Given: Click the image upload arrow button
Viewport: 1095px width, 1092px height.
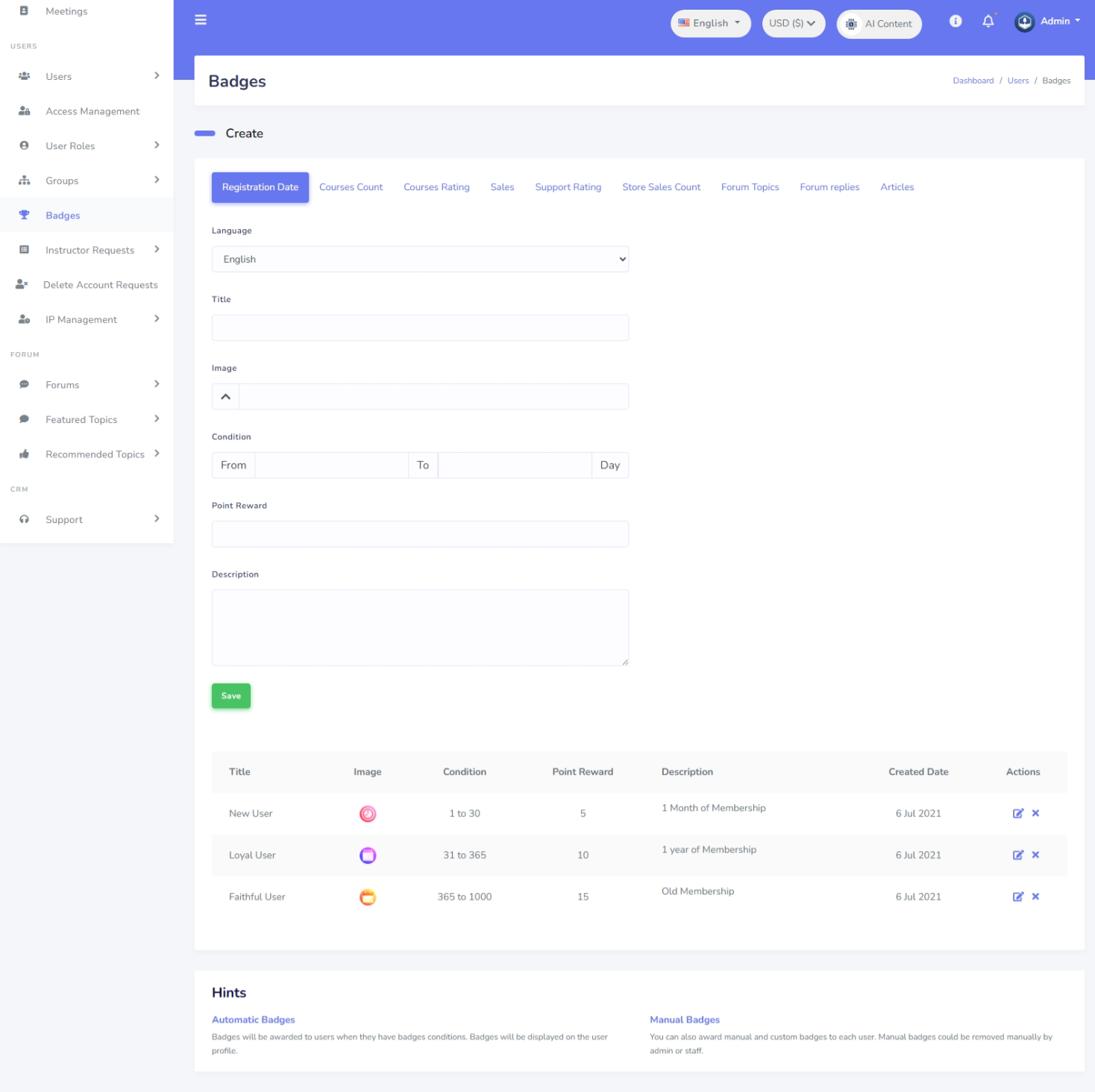Looking at the screenshot, I should (x=225, y=397).
